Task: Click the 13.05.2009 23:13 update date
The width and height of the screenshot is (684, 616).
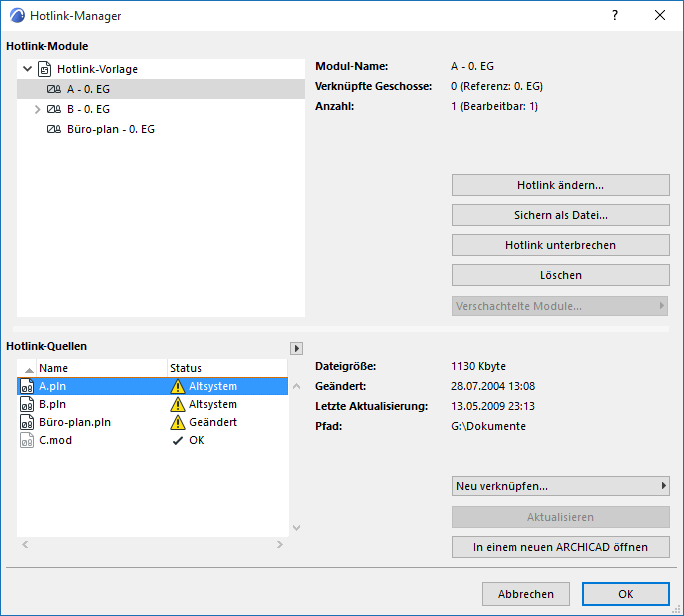Action: pos(493,406)
